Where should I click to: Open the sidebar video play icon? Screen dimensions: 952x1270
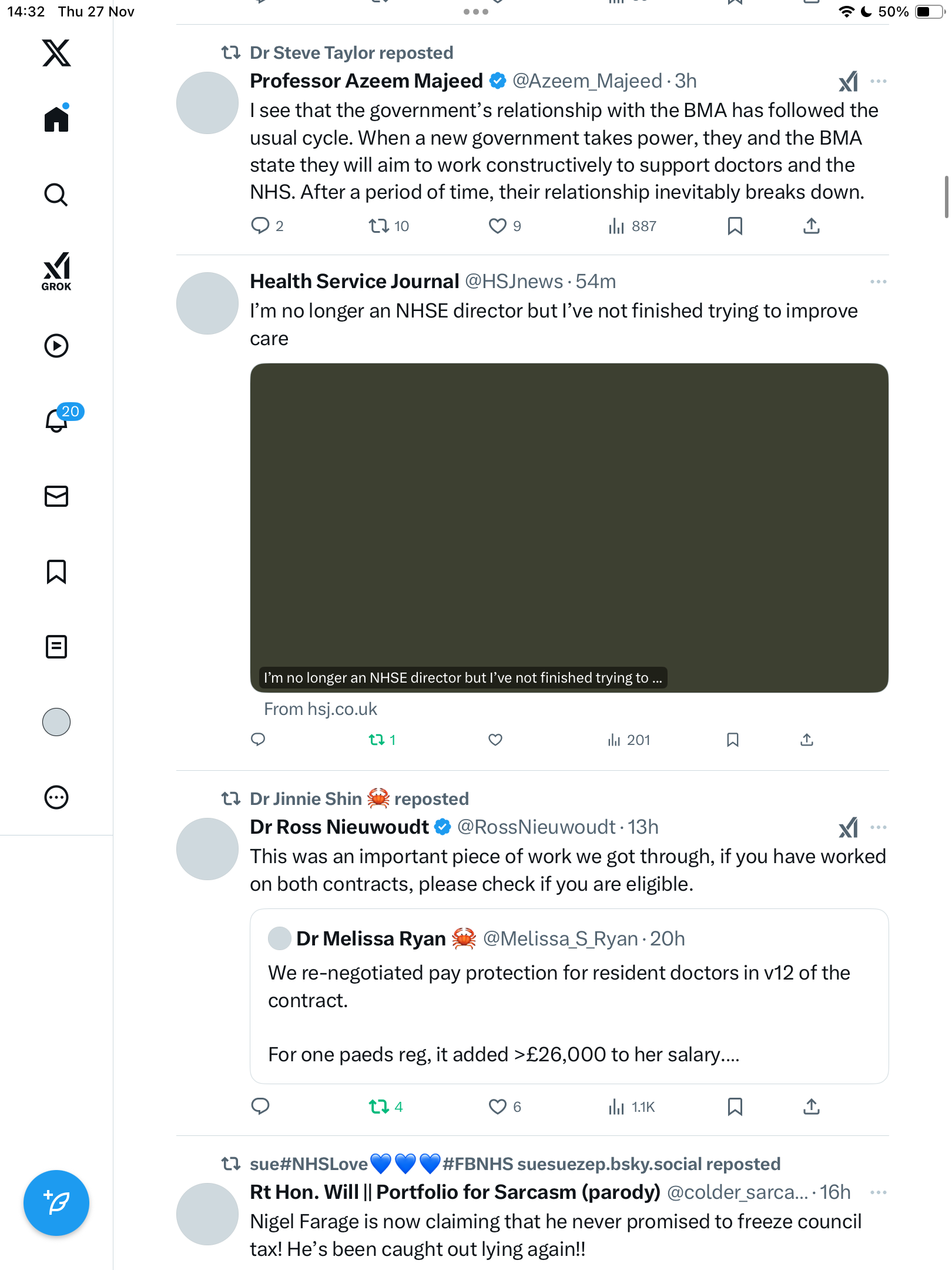(x=56, y=346)
